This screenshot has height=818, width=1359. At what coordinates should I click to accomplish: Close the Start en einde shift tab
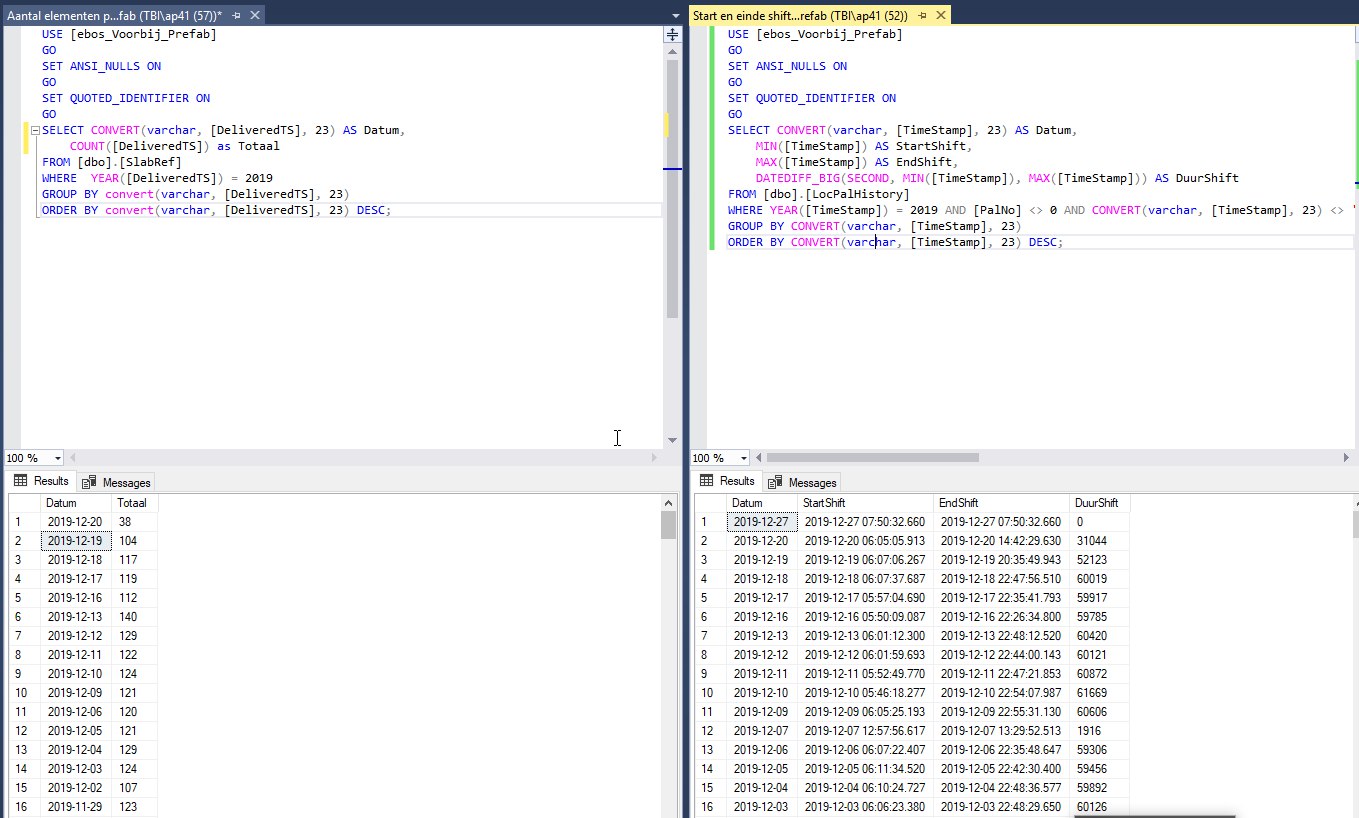tap(940, 16)
